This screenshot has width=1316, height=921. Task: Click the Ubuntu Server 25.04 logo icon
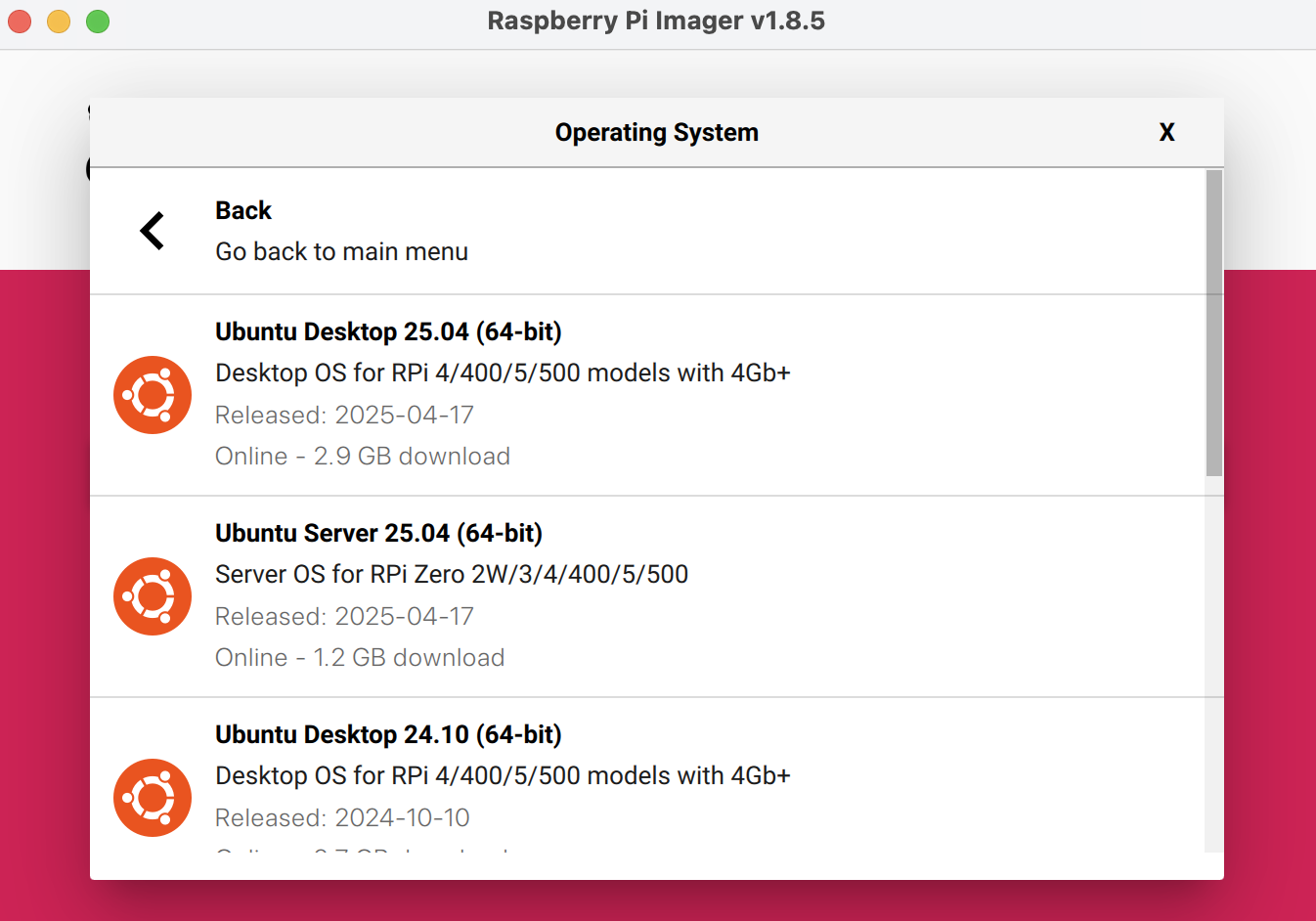[153, 596]
